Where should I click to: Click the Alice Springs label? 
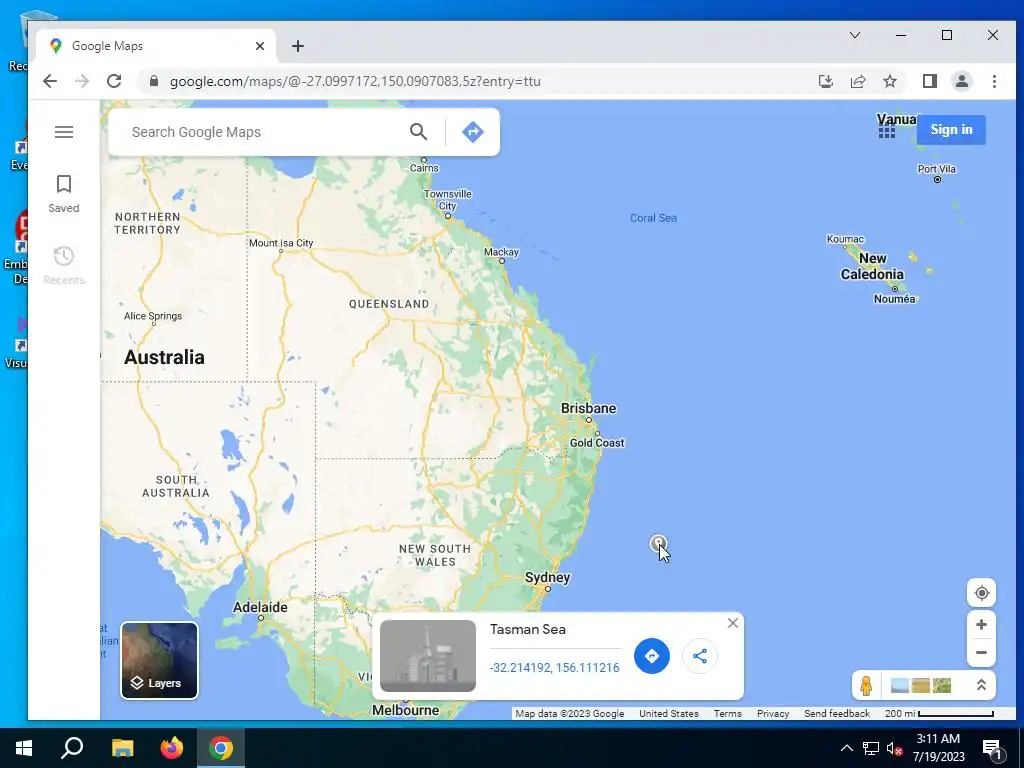[x=153, y=316]
